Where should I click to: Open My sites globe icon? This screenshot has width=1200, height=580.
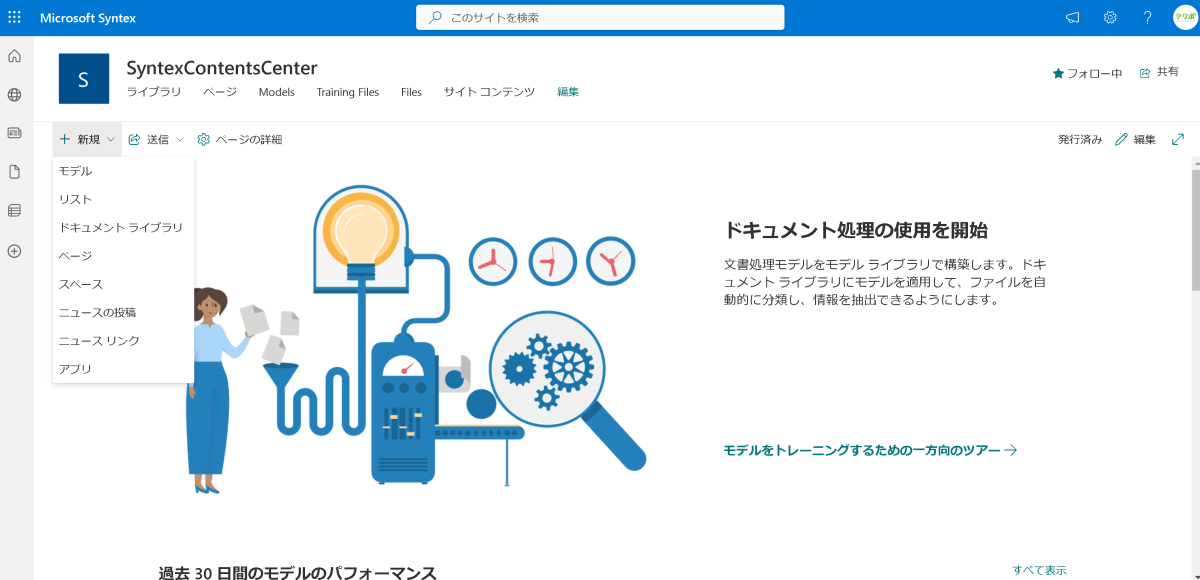click(14, 95)
